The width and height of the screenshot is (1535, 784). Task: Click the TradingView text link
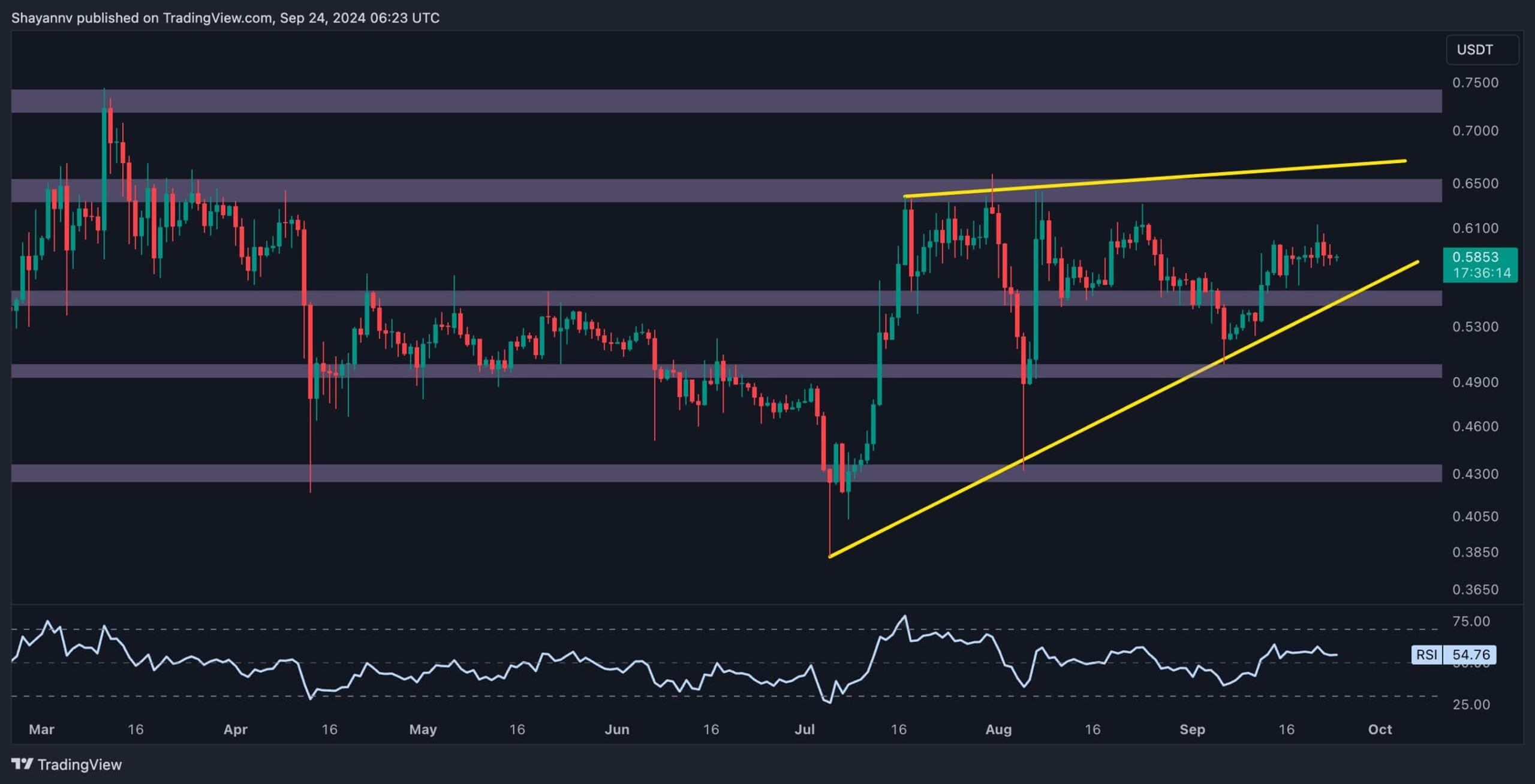click(x=79, y=764)
